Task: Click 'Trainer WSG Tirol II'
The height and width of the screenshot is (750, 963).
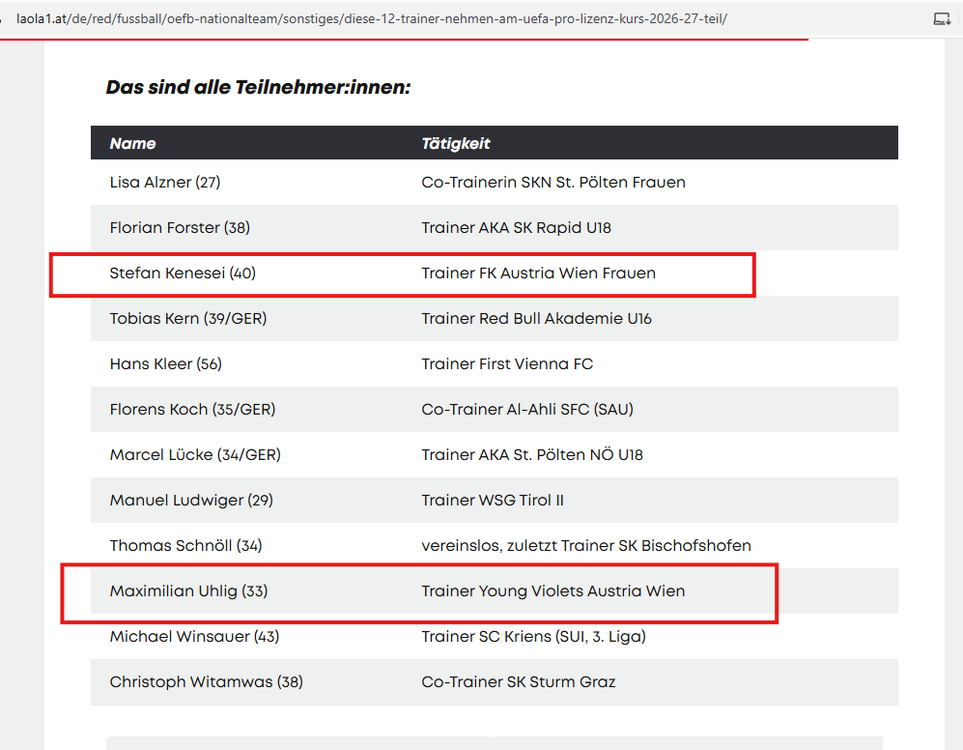Action: tap(493, 501)
